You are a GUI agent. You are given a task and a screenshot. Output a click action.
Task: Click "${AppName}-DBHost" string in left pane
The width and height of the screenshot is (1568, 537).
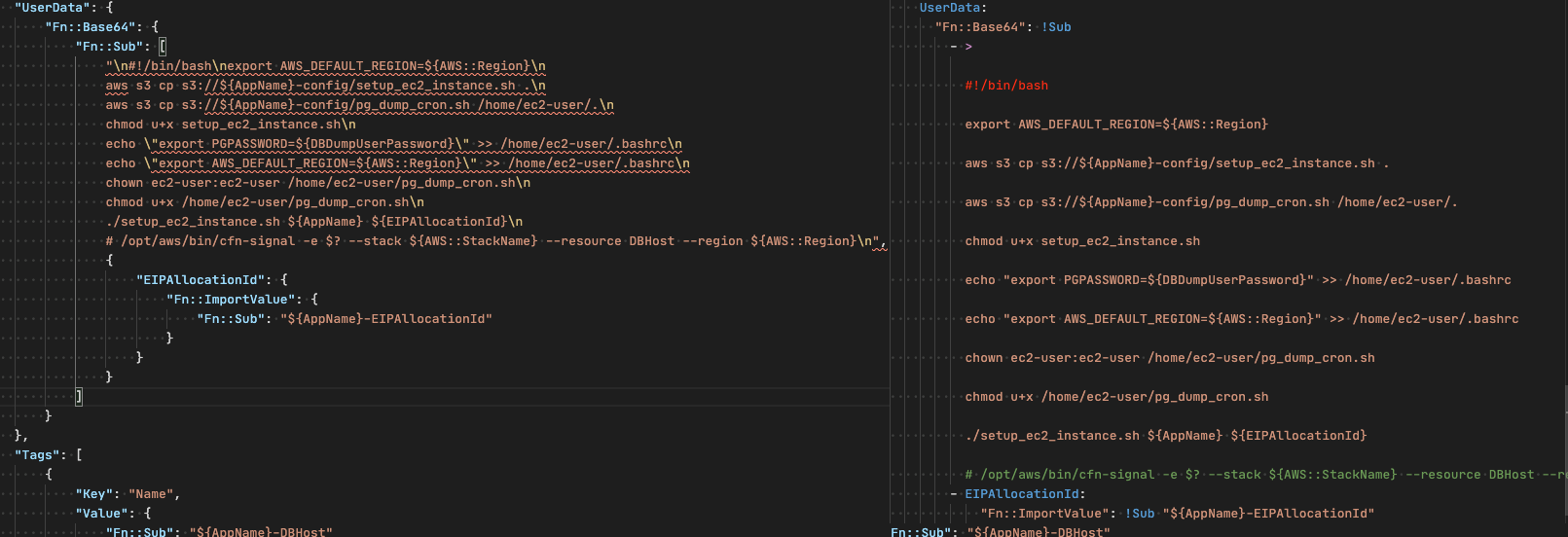tap(261, 532)
